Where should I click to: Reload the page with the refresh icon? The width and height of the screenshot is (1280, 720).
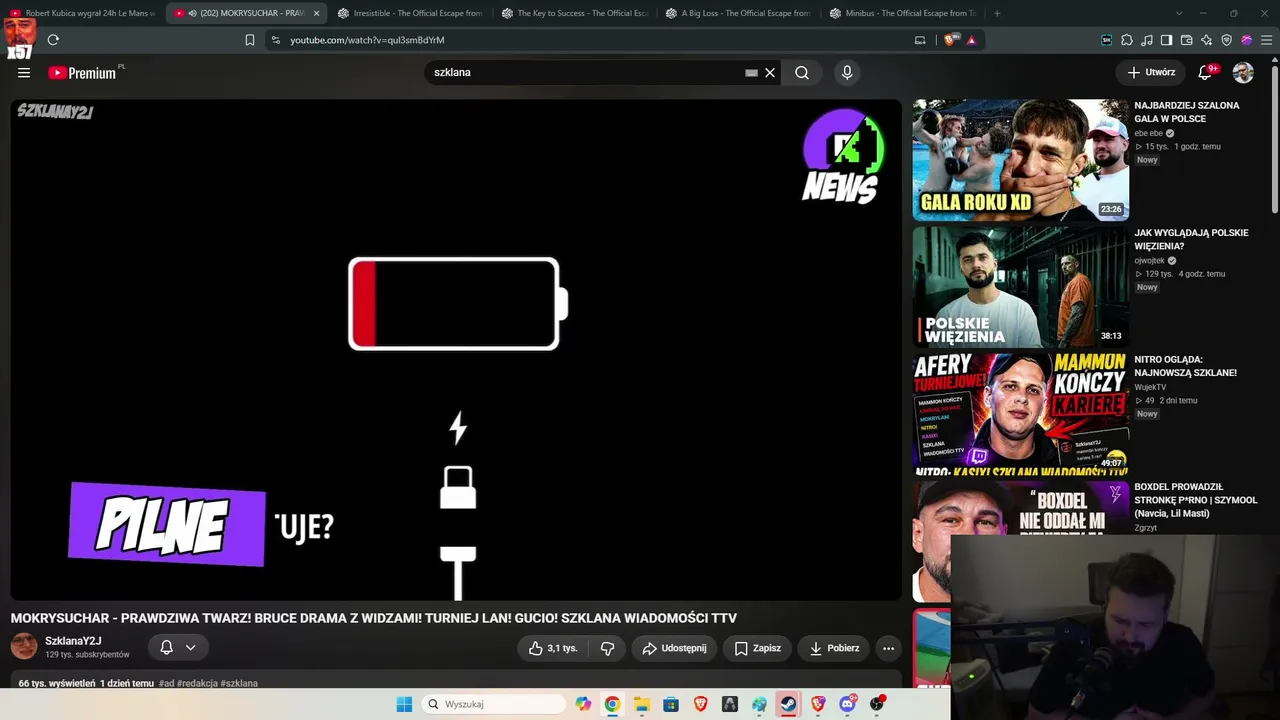point(53,40)
